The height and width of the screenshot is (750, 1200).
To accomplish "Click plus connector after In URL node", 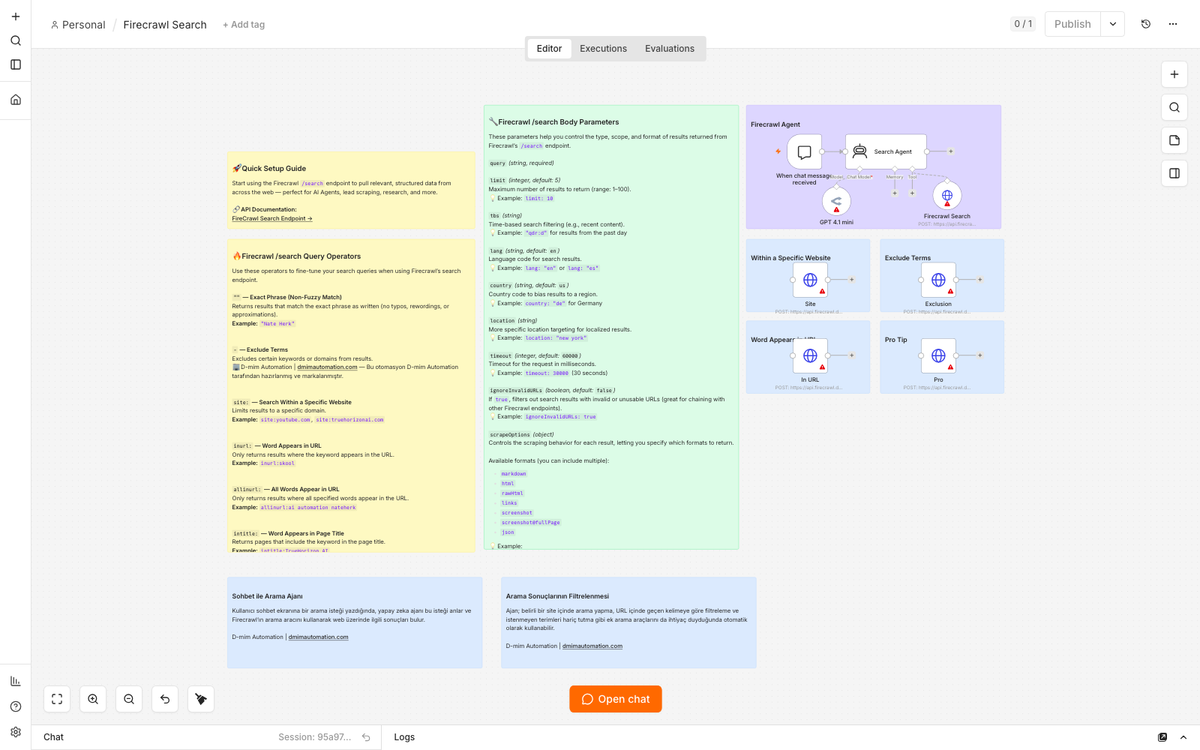I will [x=852, y=355].
